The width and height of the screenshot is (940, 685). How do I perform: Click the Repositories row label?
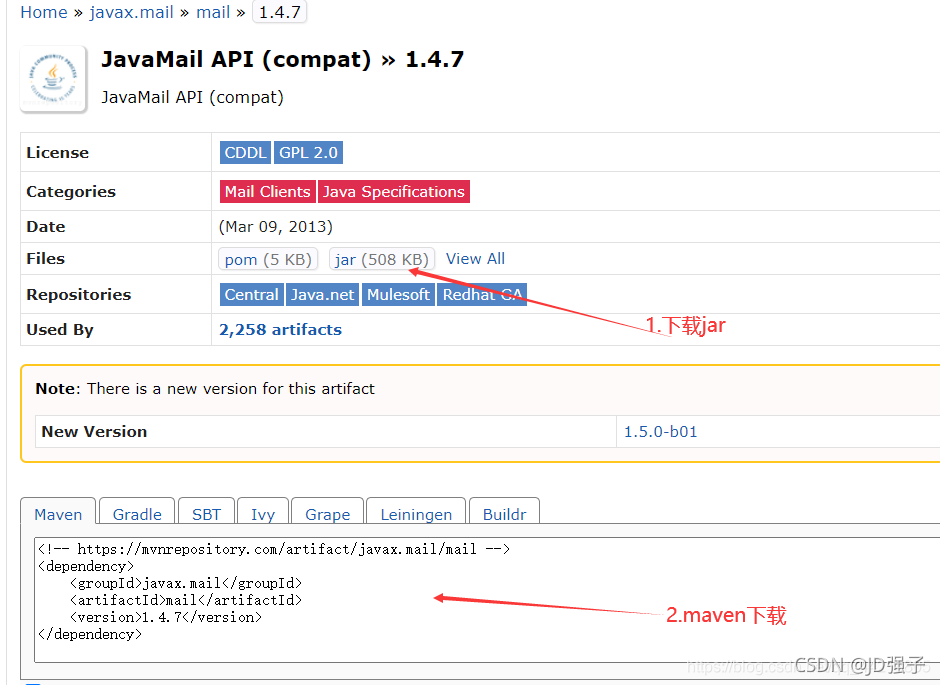click(79, 294)
